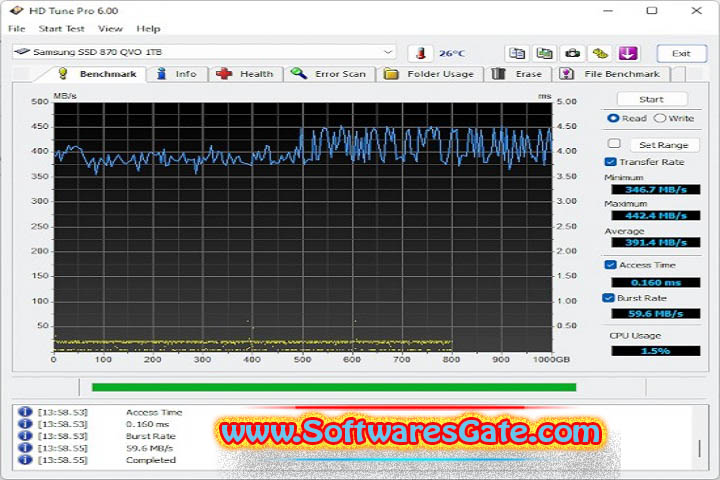Click the Start benchmark button

point(652,99)
